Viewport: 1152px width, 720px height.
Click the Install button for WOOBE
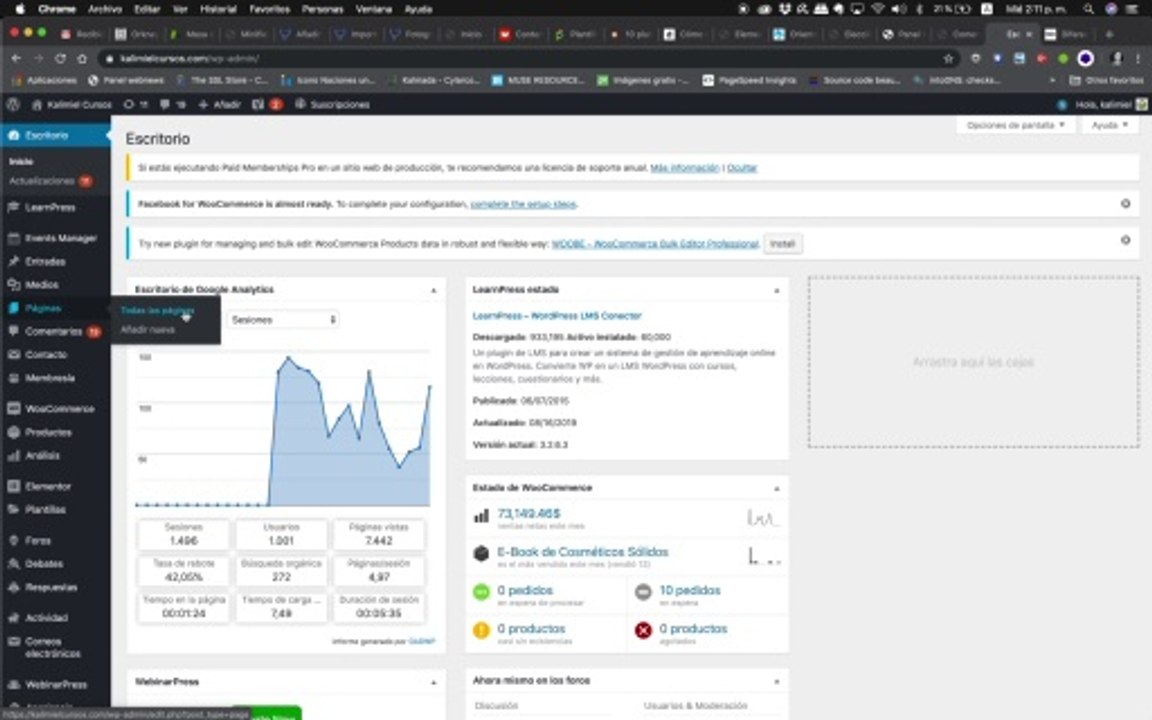click(782, 243)
